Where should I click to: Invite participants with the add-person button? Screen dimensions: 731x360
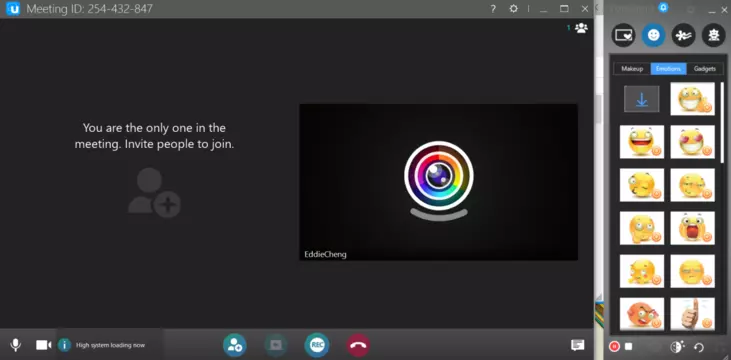[x=234, y=345]
